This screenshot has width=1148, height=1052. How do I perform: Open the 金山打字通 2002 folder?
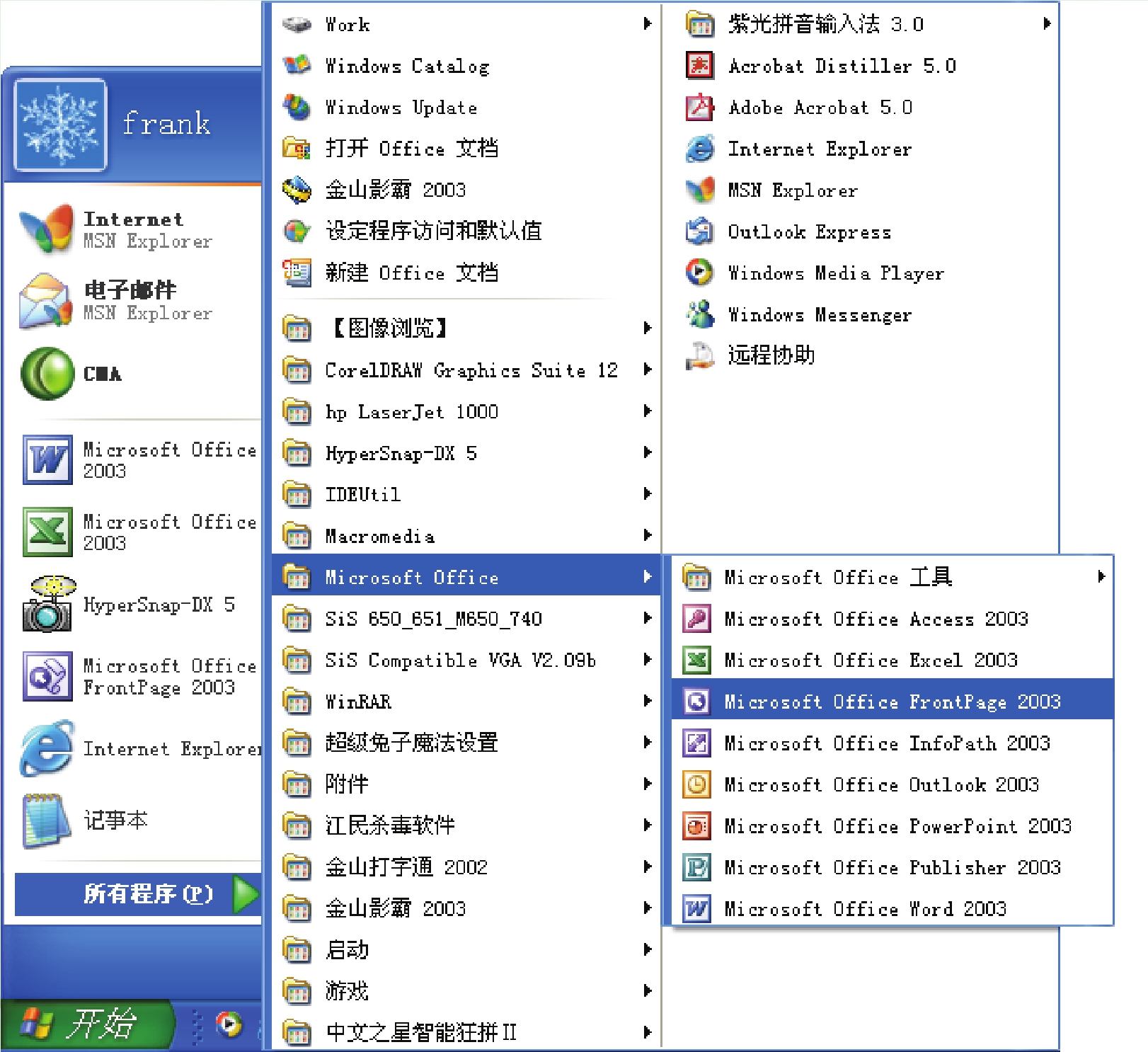coord(466,867)
